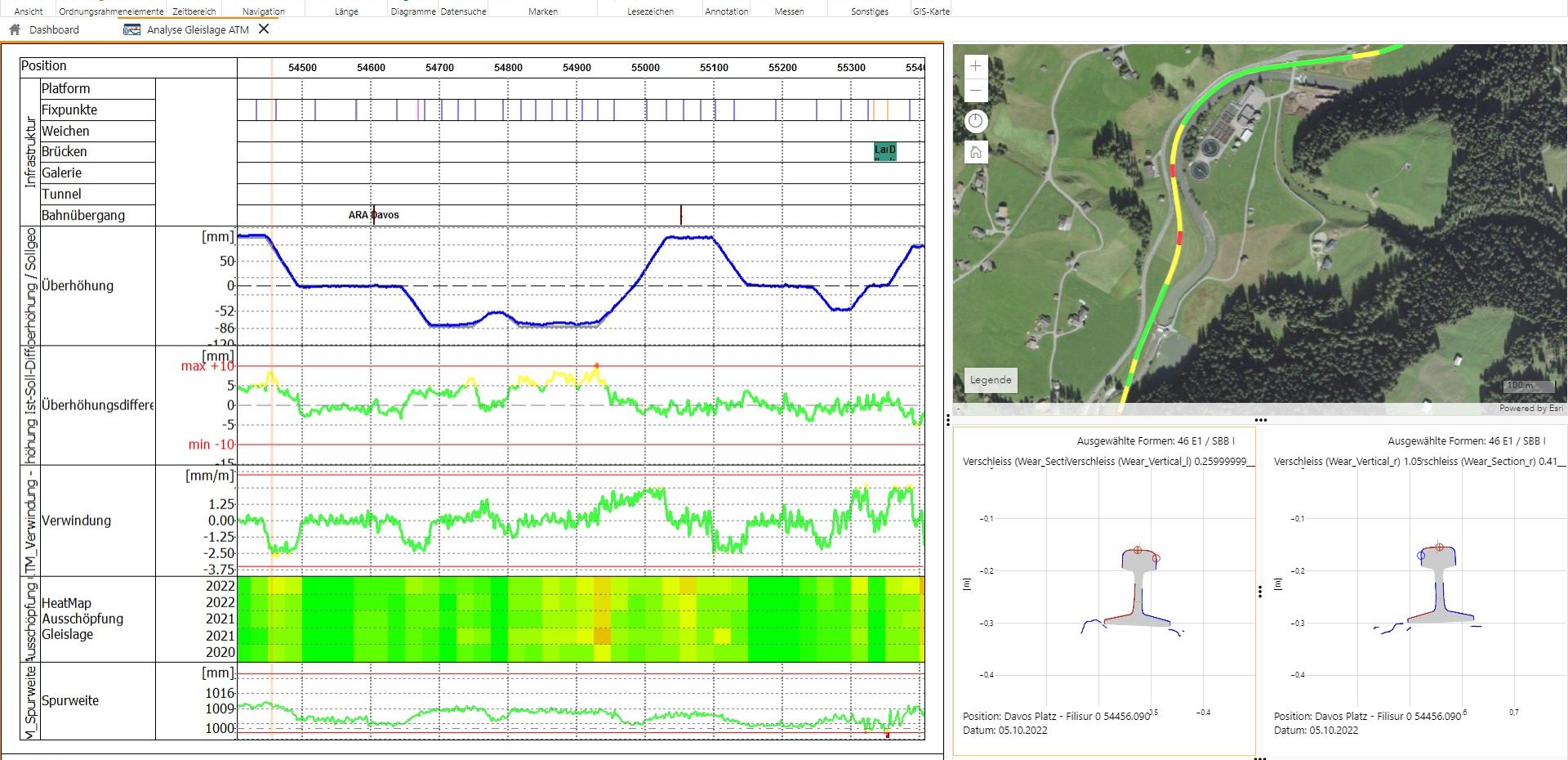Open the Annotation ribbon group
The width and height of the screenshot is (1568, 760).
point(727,11)
